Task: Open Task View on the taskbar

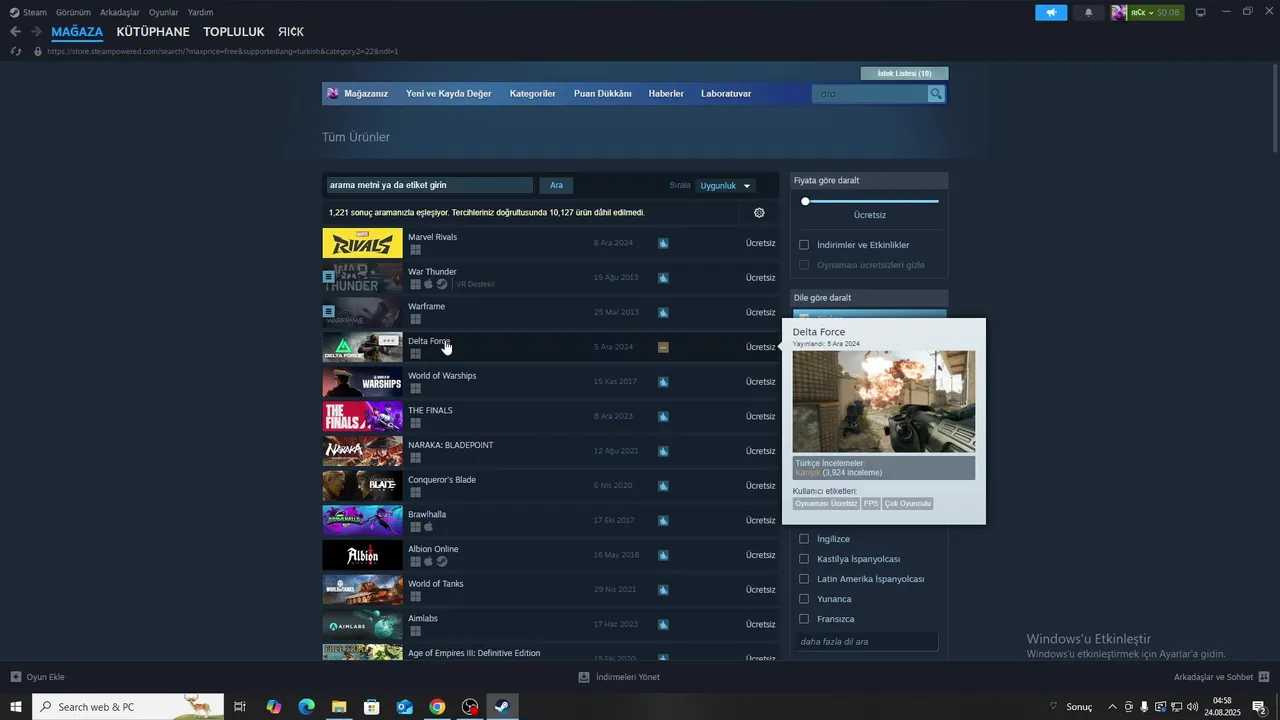Action: [240, 707]
